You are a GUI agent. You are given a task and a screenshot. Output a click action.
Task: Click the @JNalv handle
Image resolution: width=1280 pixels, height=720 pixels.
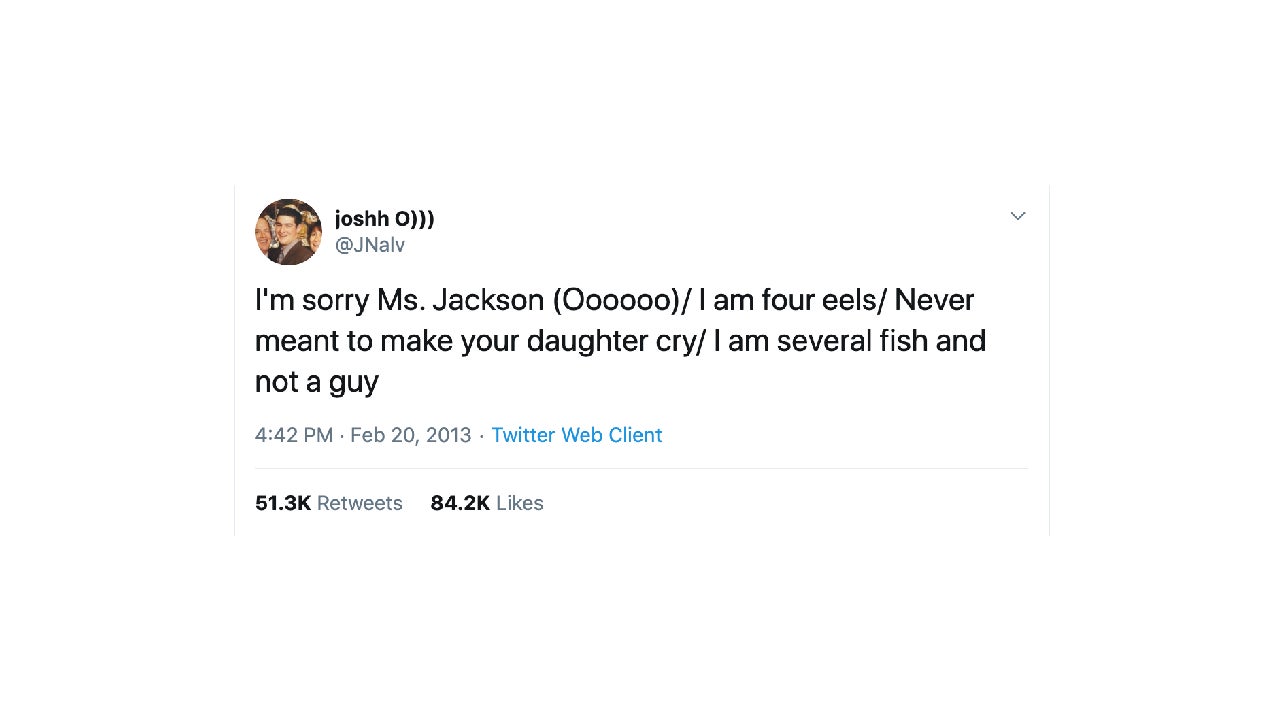pyautogui.click(x=370, y=245)
